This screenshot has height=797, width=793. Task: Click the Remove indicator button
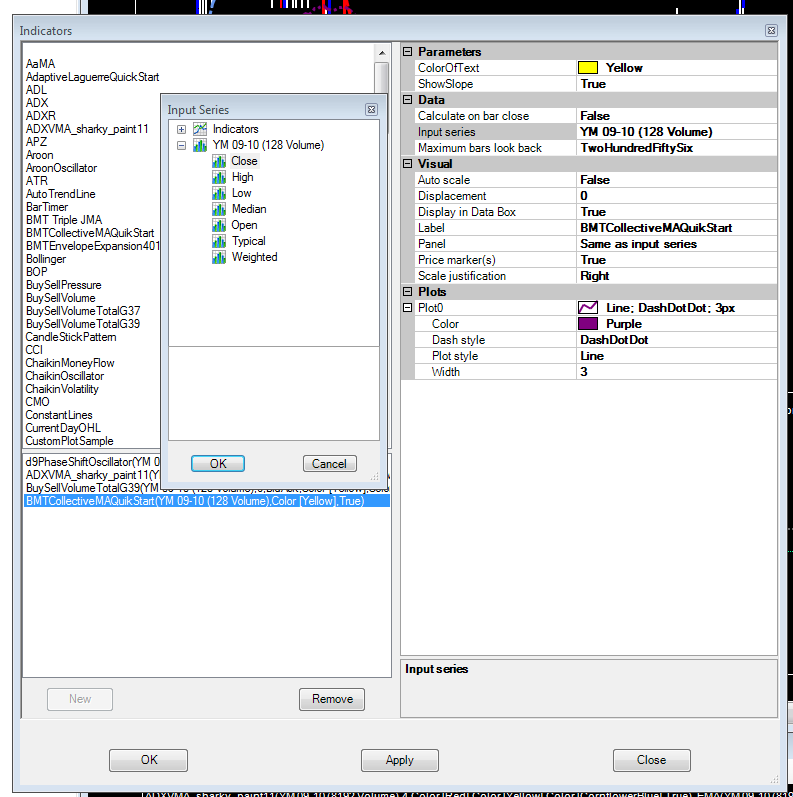tap(332, 699)
